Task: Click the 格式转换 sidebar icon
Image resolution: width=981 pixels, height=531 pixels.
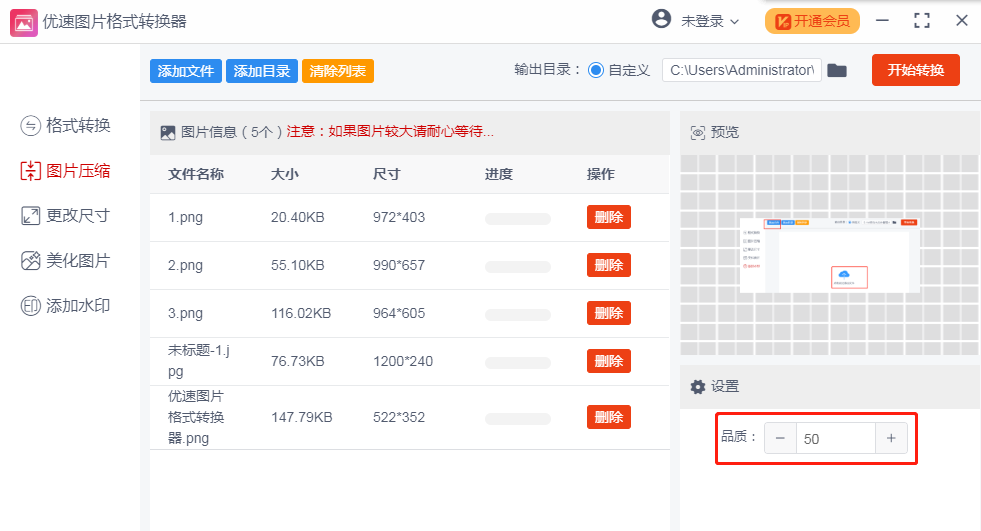Action: point(30,125)
